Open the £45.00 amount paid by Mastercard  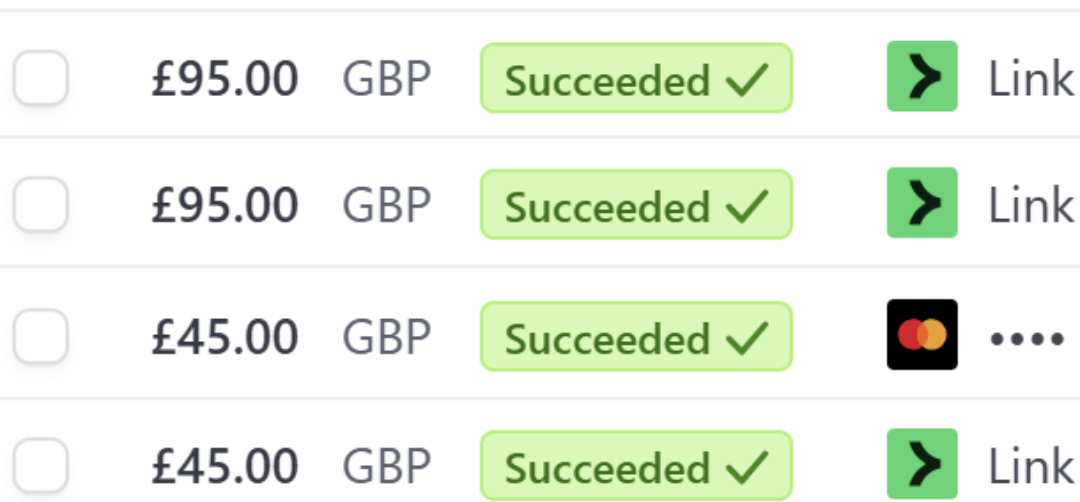point(225,337)
